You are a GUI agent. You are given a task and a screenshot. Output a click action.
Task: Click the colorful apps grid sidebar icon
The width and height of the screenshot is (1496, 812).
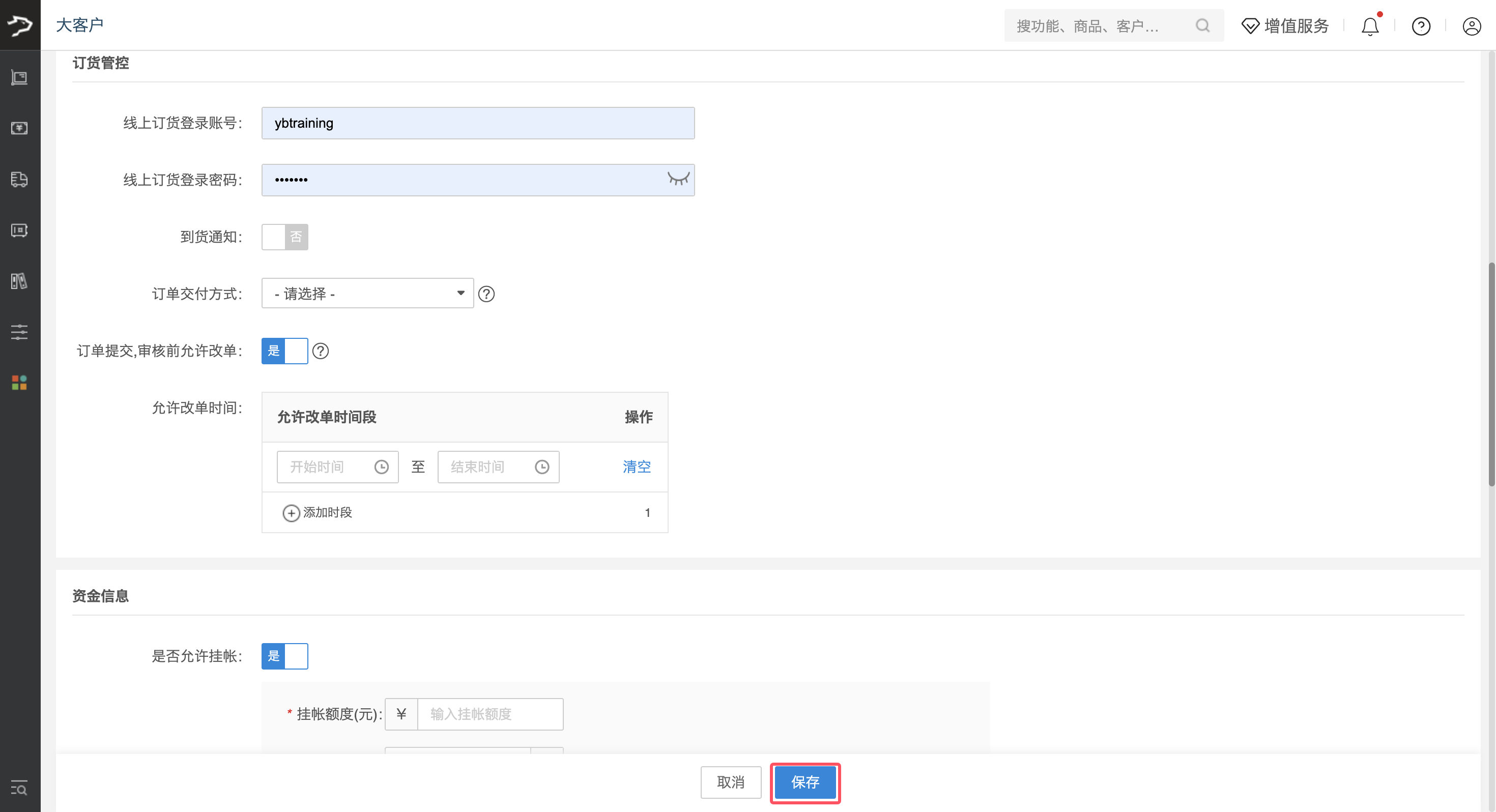[19, 382]
